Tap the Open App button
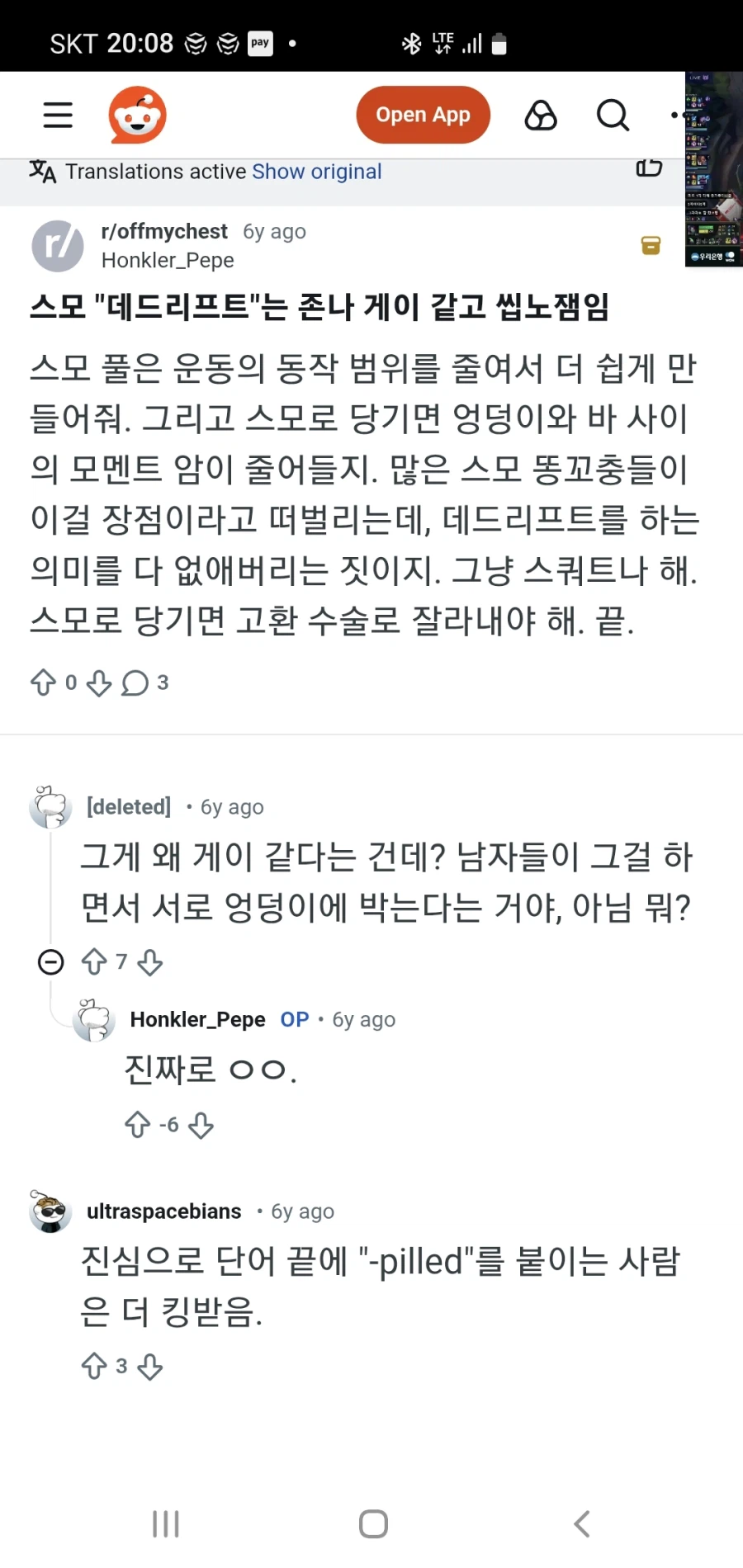 click(x=423, y=115)
